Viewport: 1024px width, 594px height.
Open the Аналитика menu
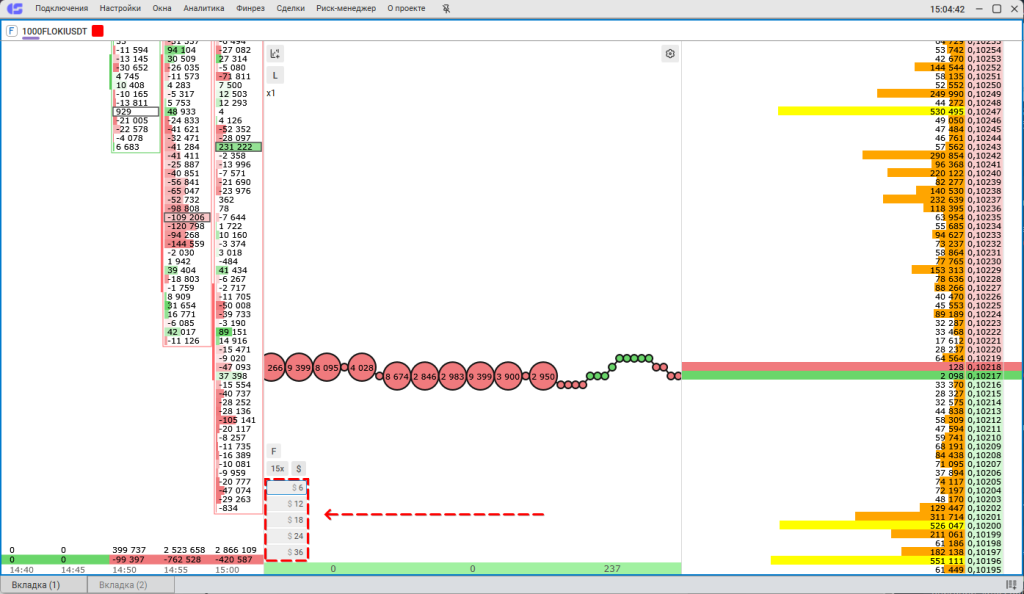[204, 8]
